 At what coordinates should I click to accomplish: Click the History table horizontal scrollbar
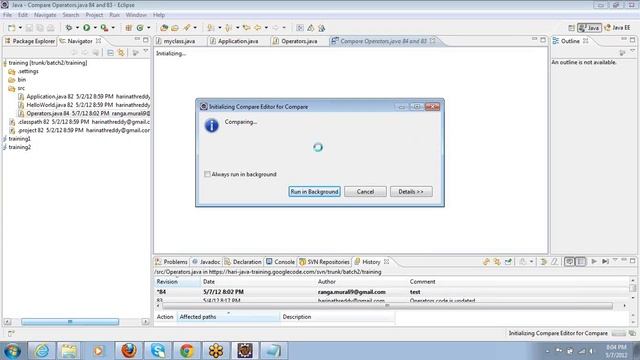(x=387, y=306)
